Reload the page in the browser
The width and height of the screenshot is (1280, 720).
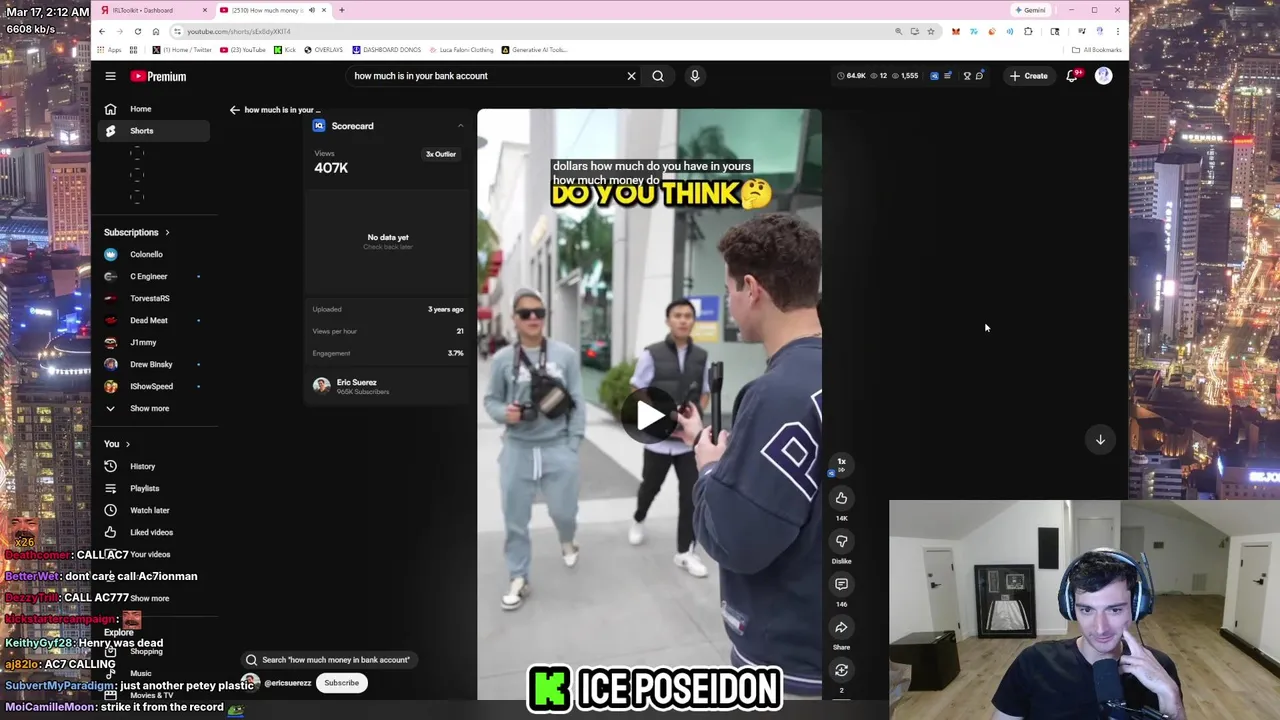tap(137, 31)
